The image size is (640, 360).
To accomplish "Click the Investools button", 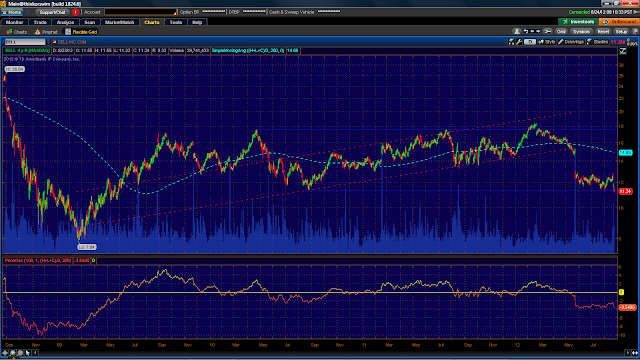I will pos(578,22).
